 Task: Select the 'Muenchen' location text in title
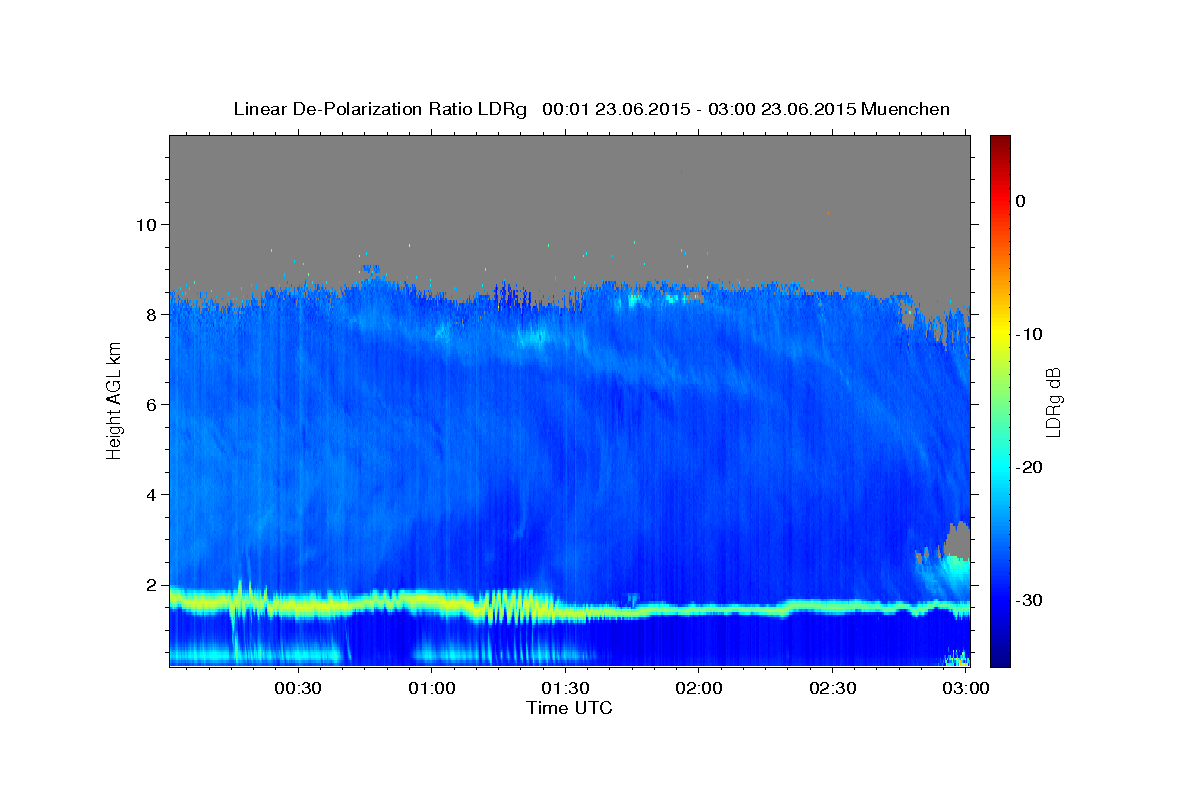click(x=906, y=109)
